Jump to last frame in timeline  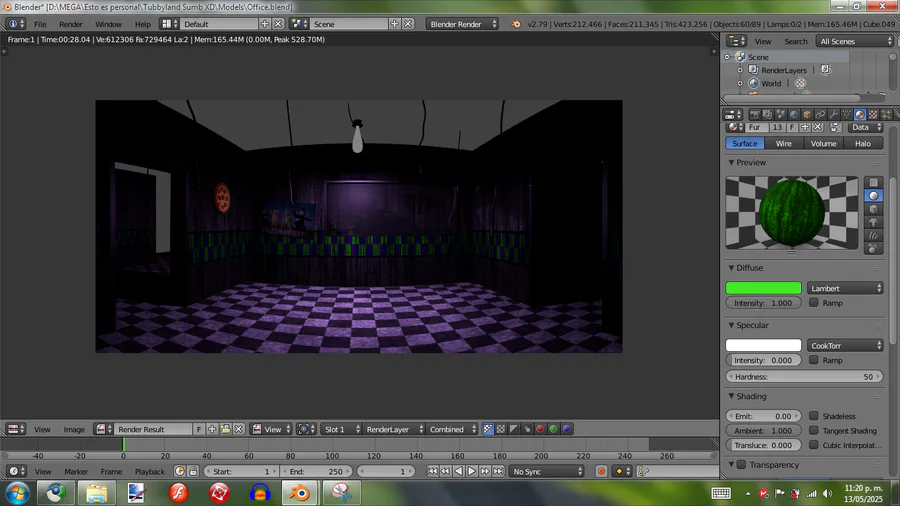tap(498, 471)
